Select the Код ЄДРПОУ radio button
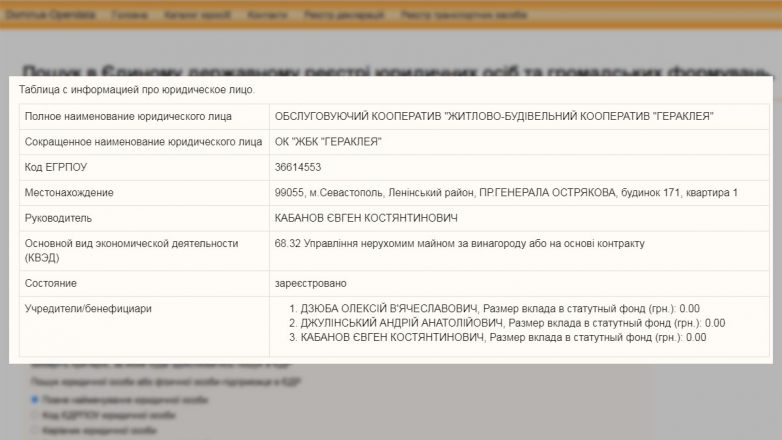Screen dimensions: 782x440 tap(36, 415)
